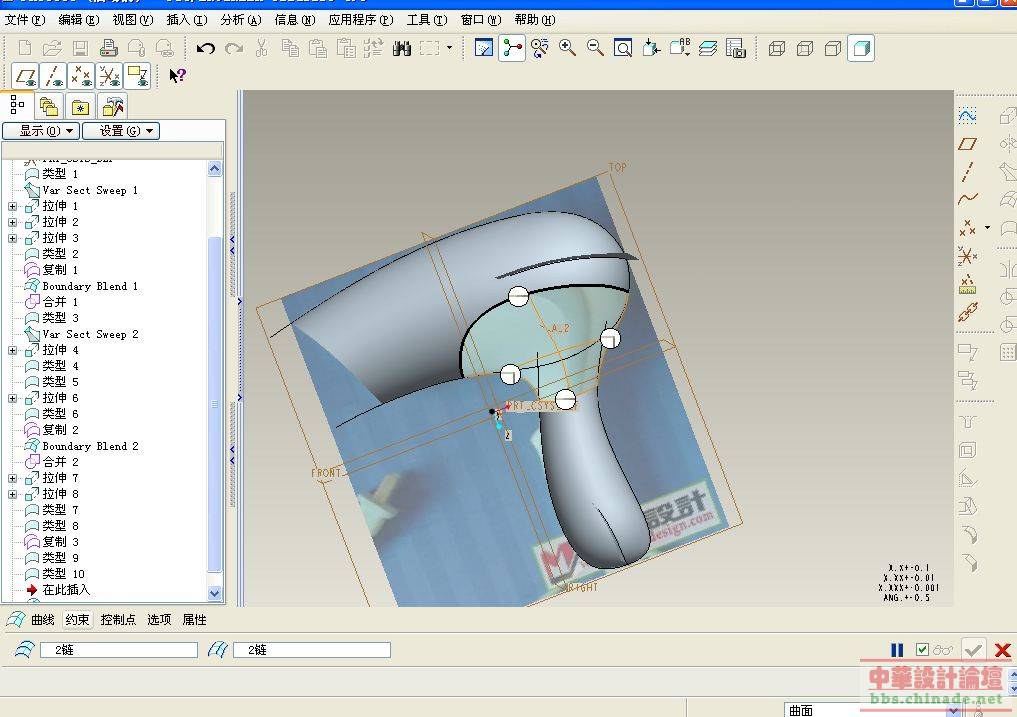1017x717 pixels.
Task: Cut selection with the scissors icon
Action: coord(262,48)
